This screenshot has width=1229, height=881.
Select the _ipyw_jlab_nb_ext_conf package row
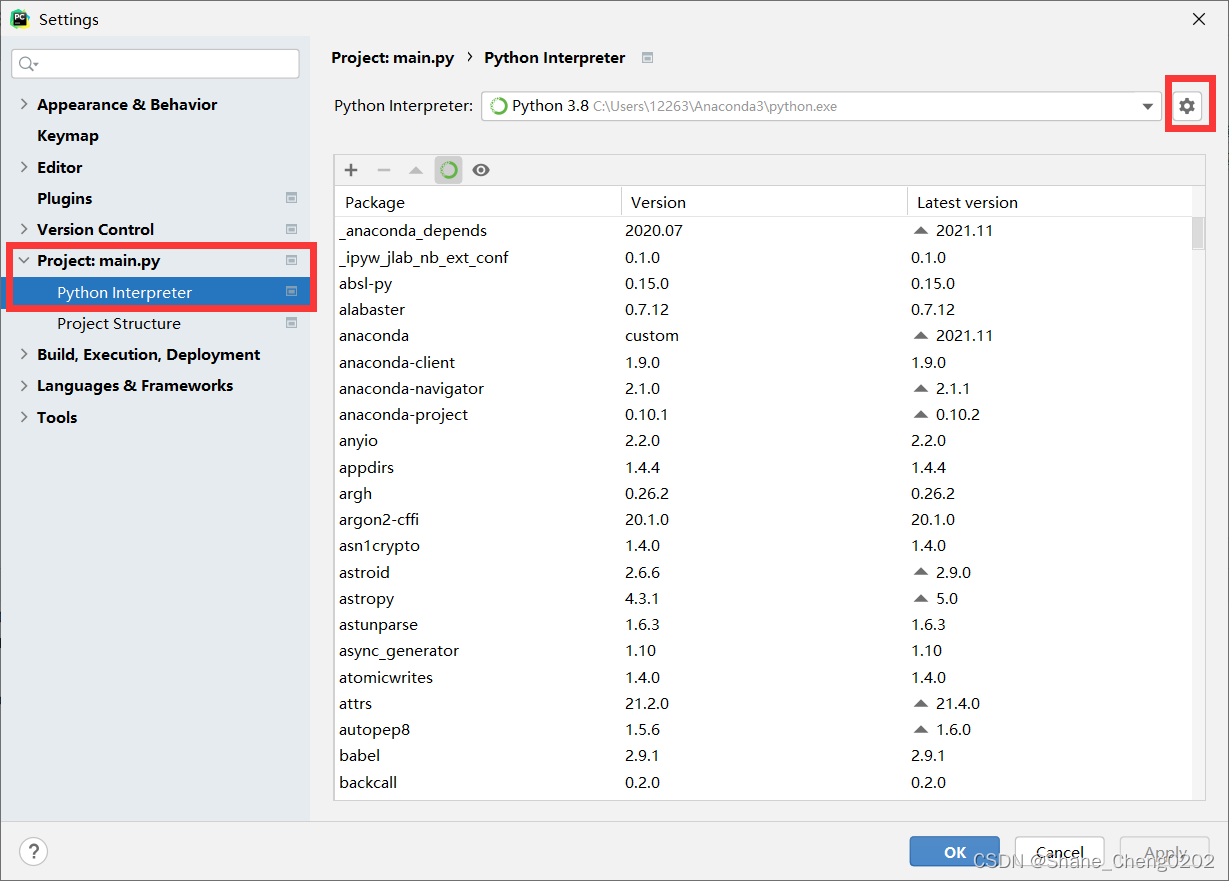[x=763, y=257]
